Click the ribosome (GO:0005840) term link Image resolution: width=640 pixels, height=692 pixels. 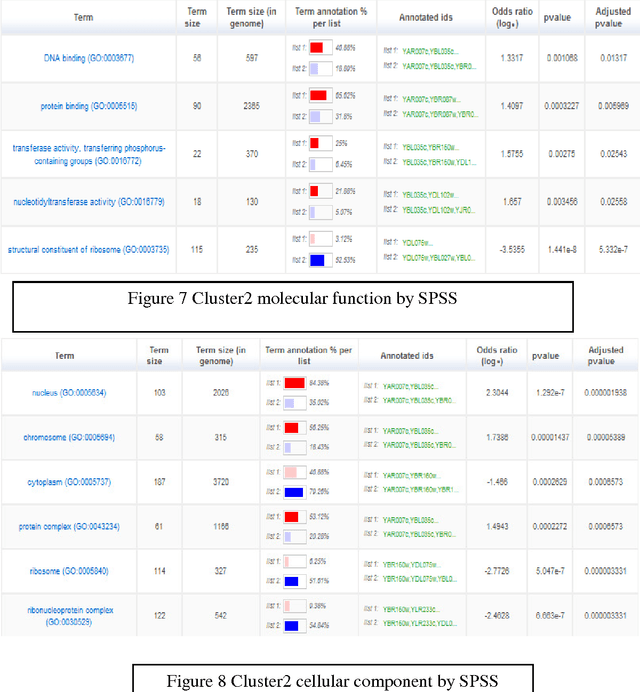68,570
